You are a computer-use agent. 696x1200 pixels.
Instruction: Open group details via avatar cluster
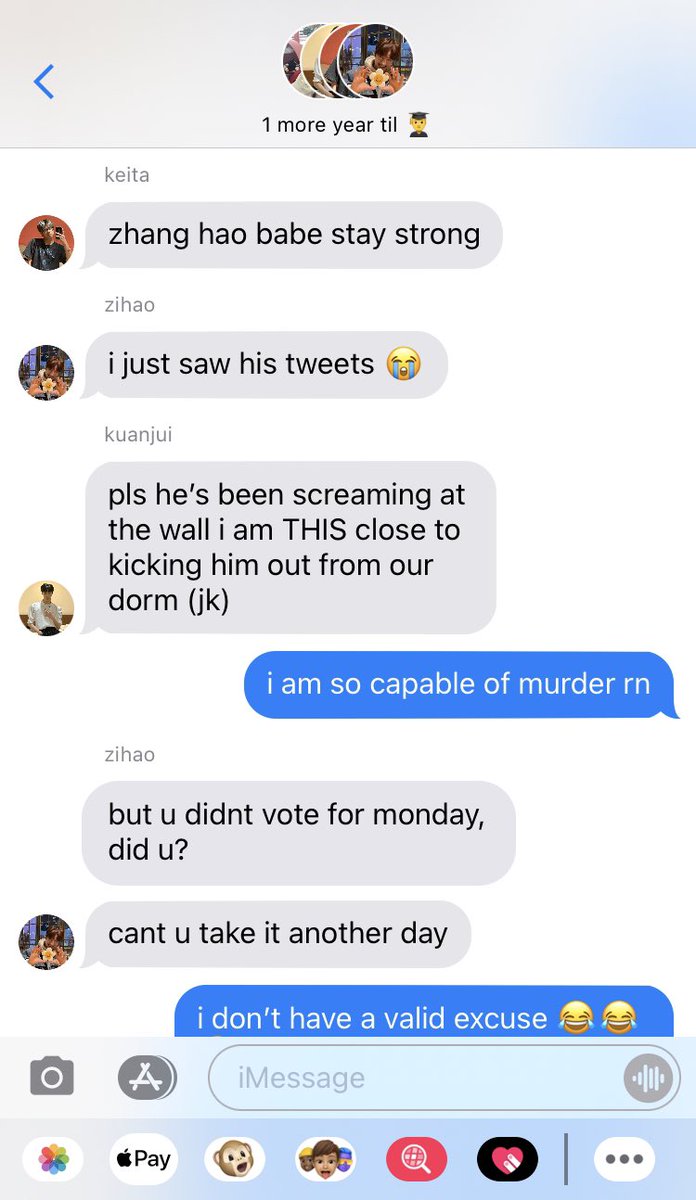point(348,60)
